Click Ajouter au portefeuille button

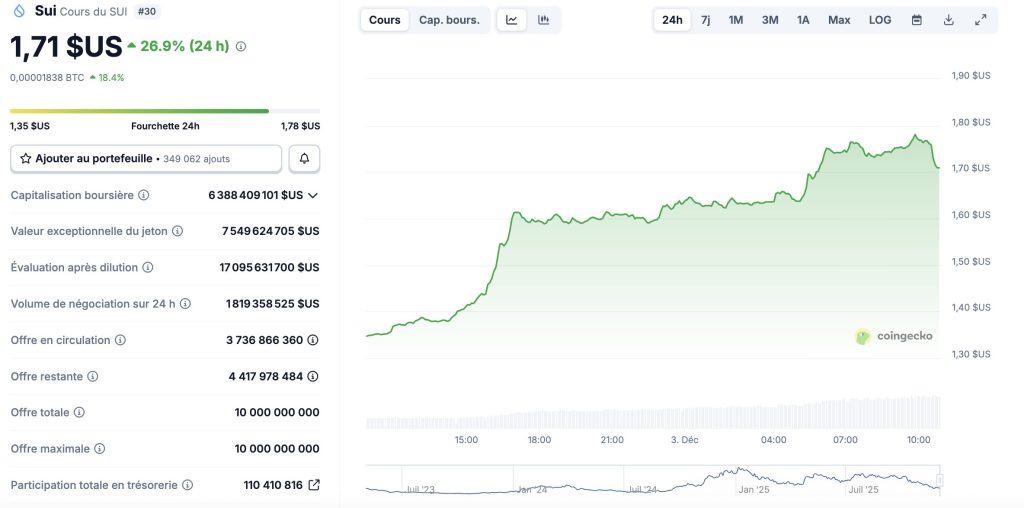point(146,158)
